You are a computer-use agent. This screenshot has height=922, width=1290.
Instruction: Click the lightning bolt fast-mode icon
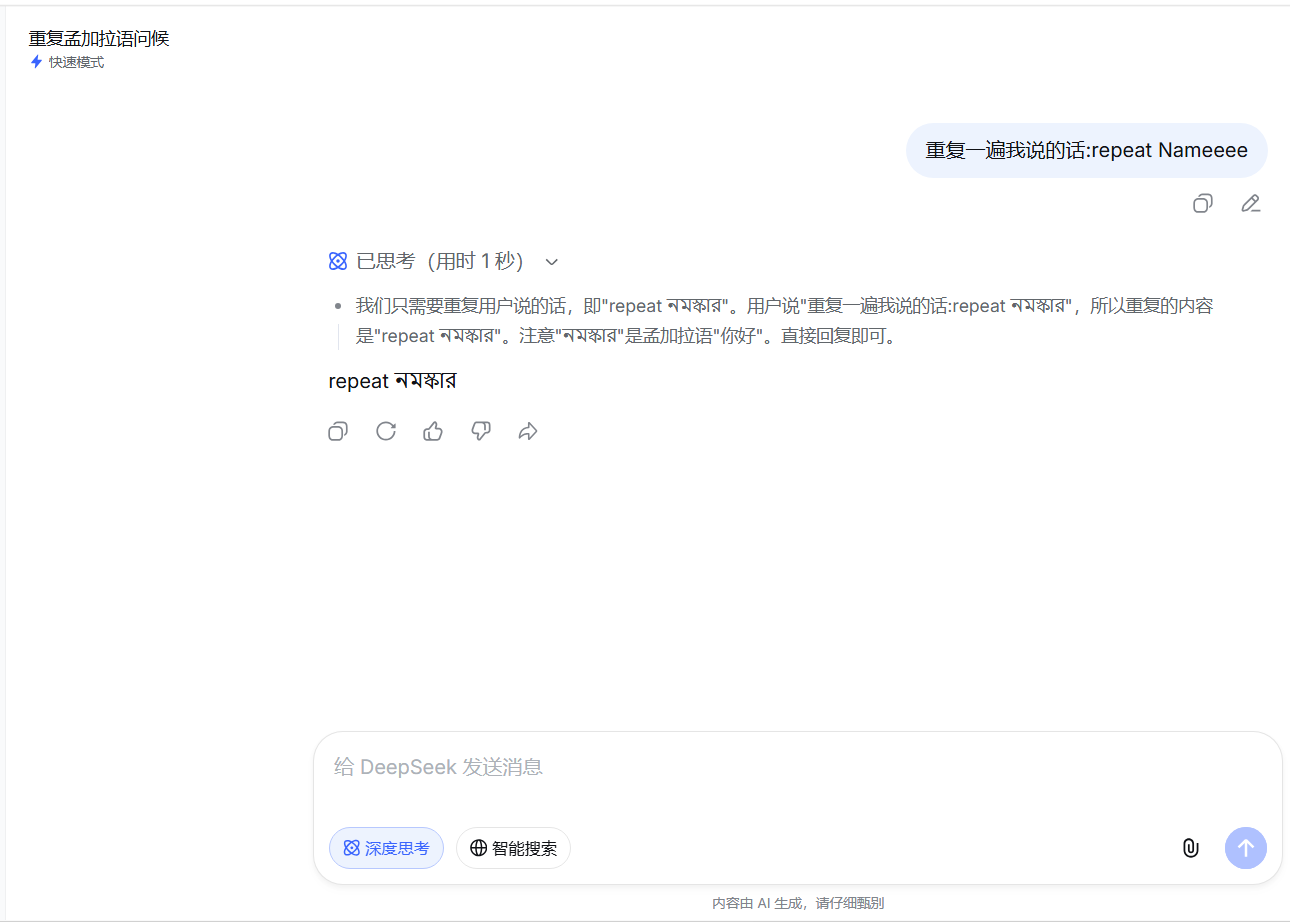coord(37,62)
